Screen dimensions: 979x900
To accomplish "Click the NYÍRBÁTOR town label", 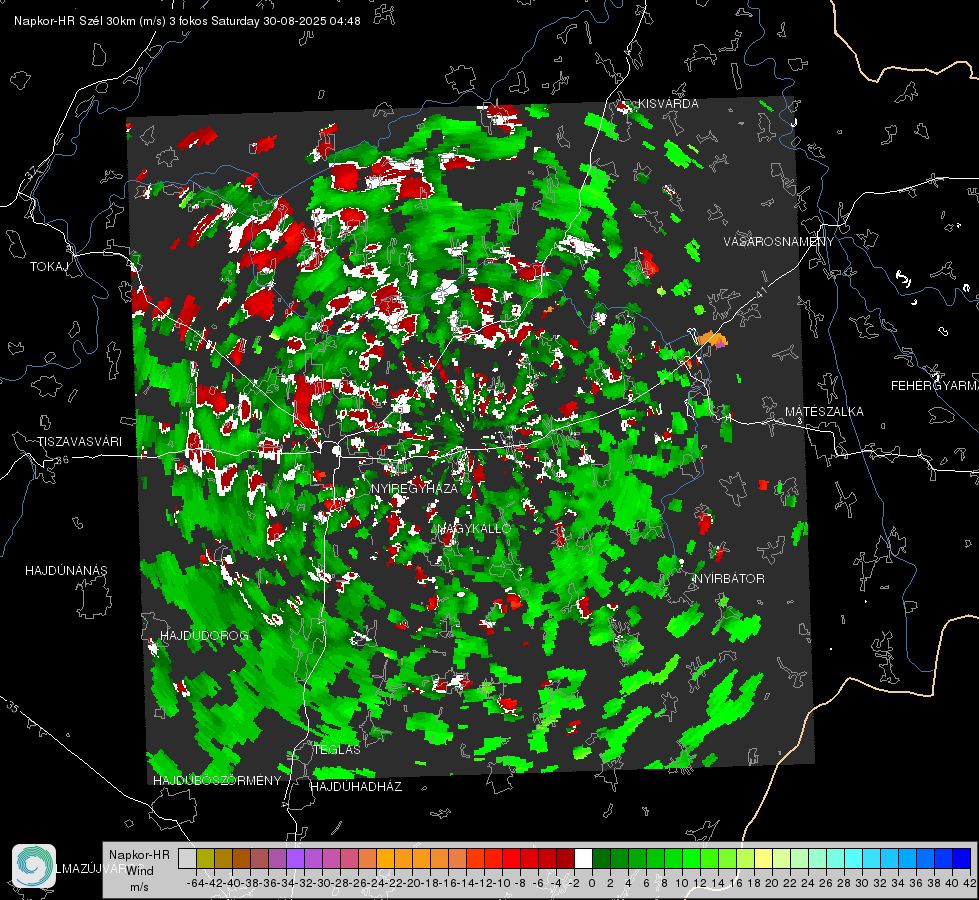I will click(x=729, y=579).
